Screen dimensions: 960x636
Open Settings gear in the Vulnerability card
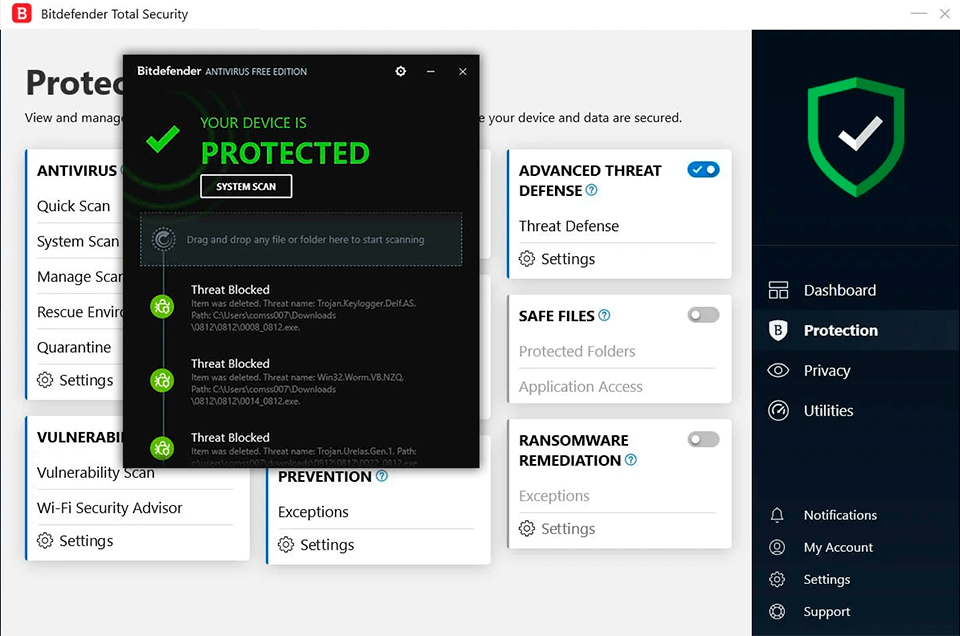(45, 541)
